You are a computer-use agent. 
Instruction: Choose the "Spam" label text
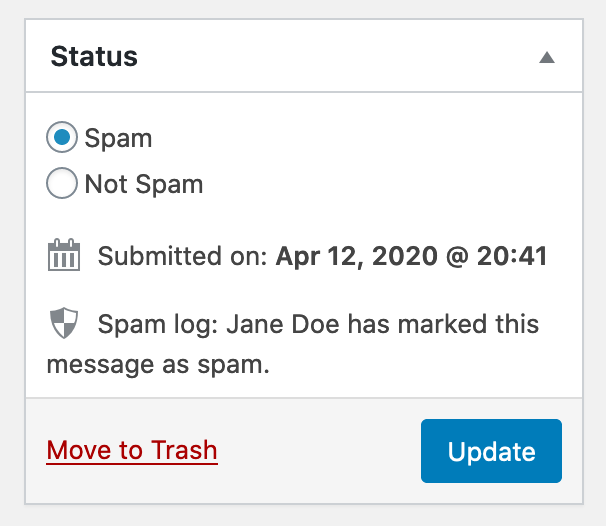point(118,139)
